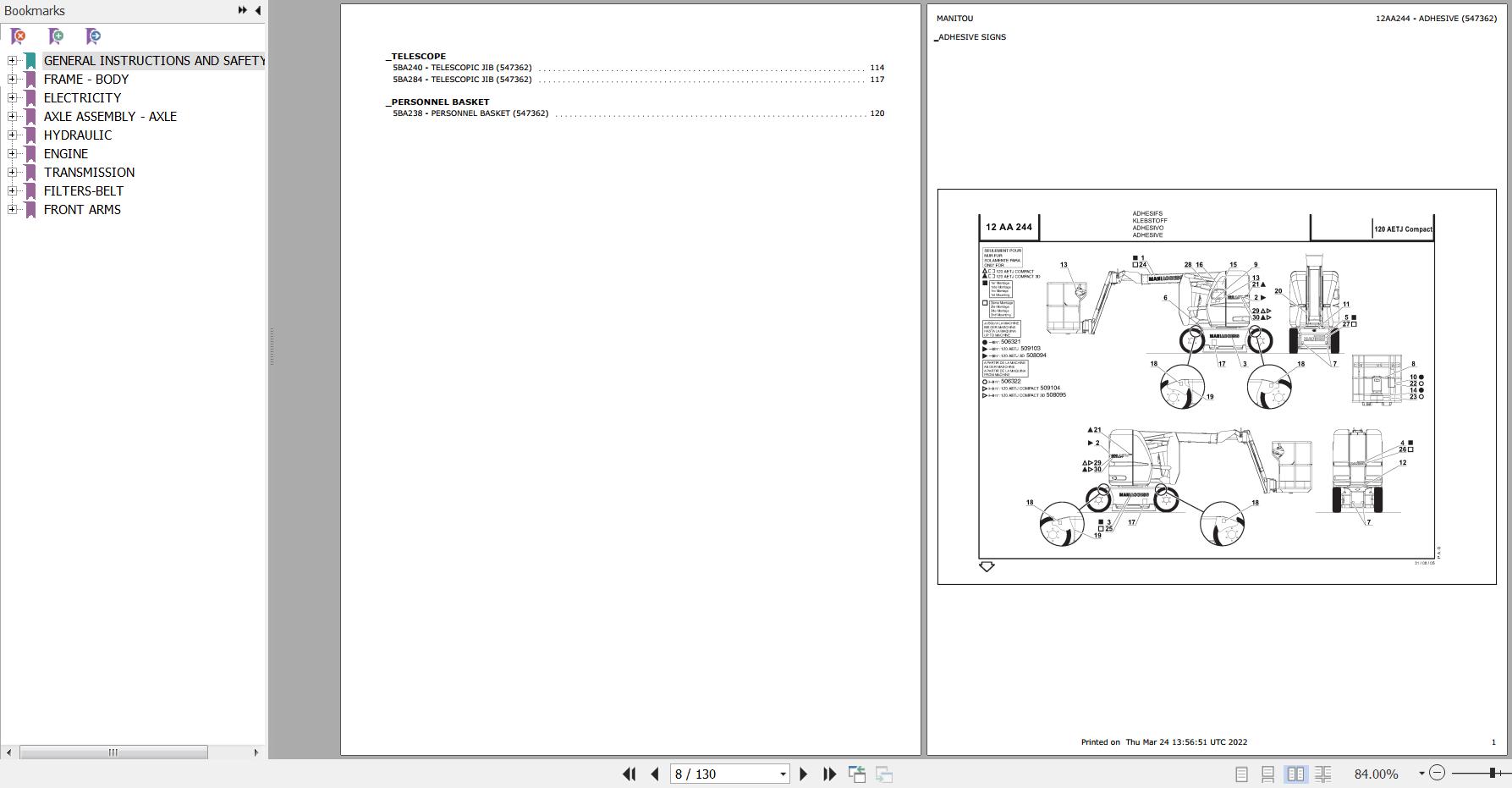Viewport: 1512px width, 788px height.
Task: Click the go to bookmark arrow icon
Action: click(93, 36)
